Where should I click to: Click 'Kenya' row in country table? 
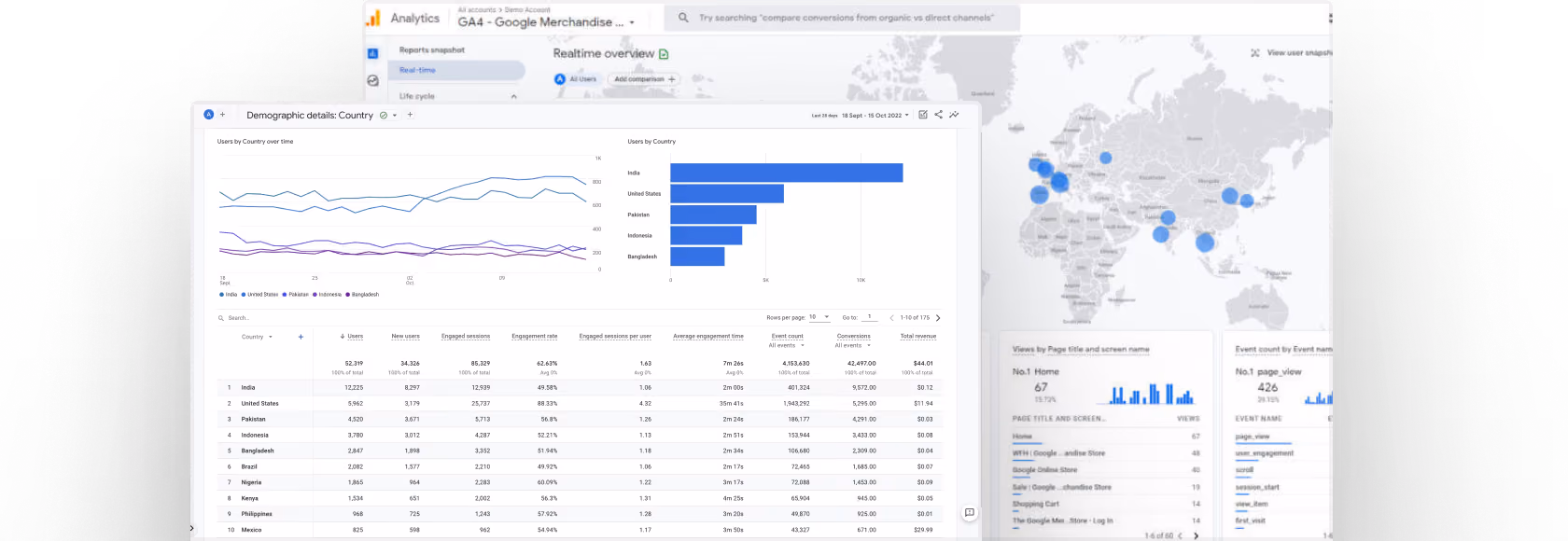(x=580, y=498)
